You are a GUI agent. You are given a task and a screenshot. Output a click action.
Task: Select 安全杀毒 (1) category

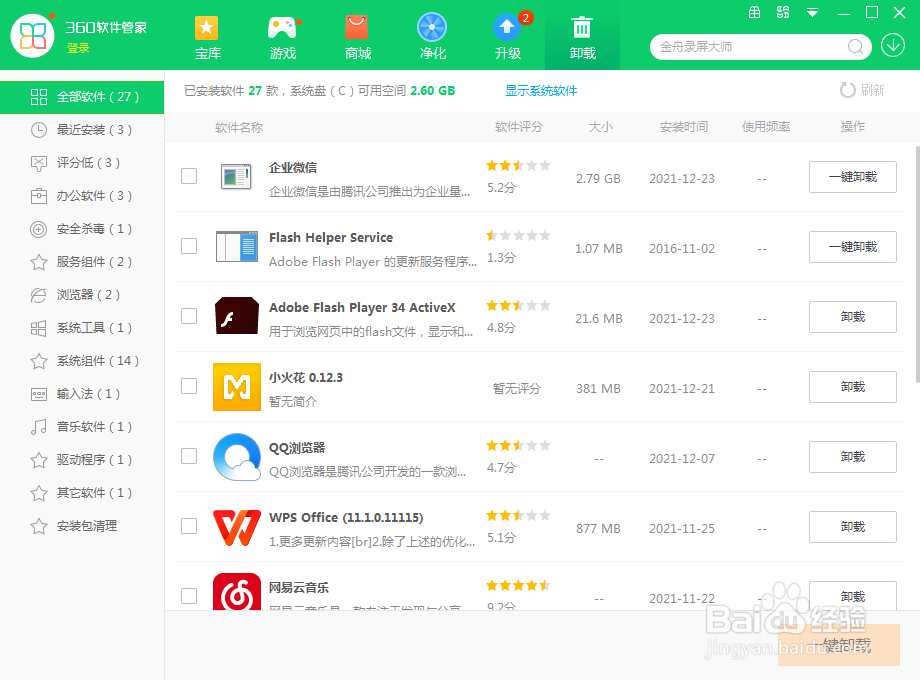tap(82, 229)
